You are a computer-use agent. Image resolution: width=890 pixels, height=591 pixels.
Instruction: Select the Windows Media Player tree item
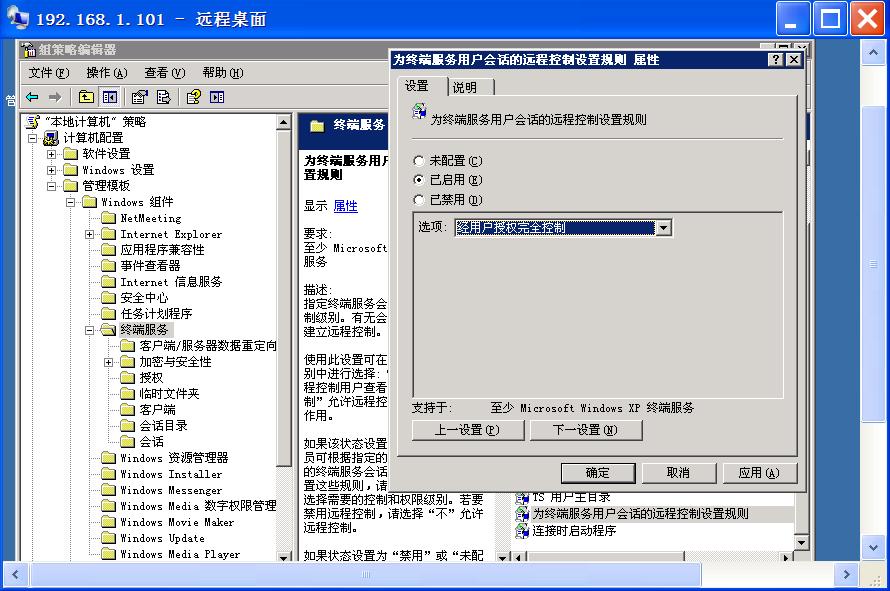tap(180, 554)
